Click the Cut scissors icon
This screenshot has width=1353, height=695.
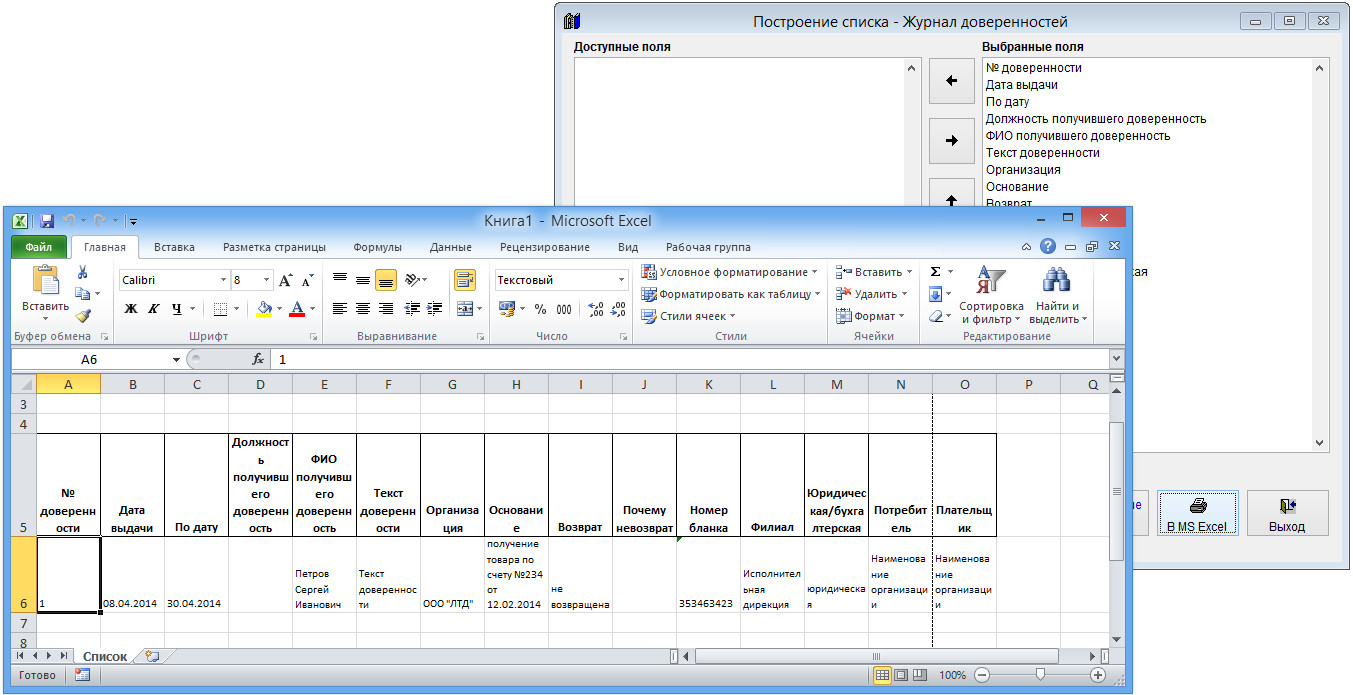coord(83,272)
